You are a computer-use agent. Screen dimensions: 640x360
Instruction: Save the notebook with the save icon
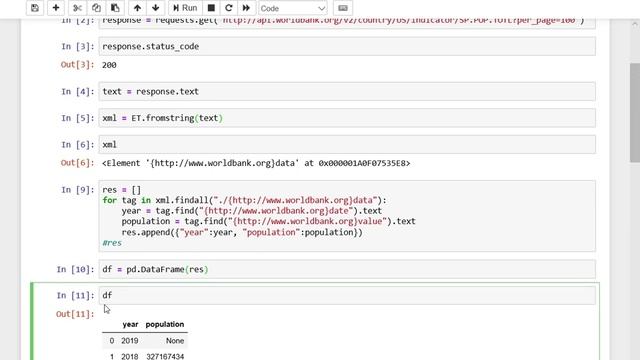(35, 8)
